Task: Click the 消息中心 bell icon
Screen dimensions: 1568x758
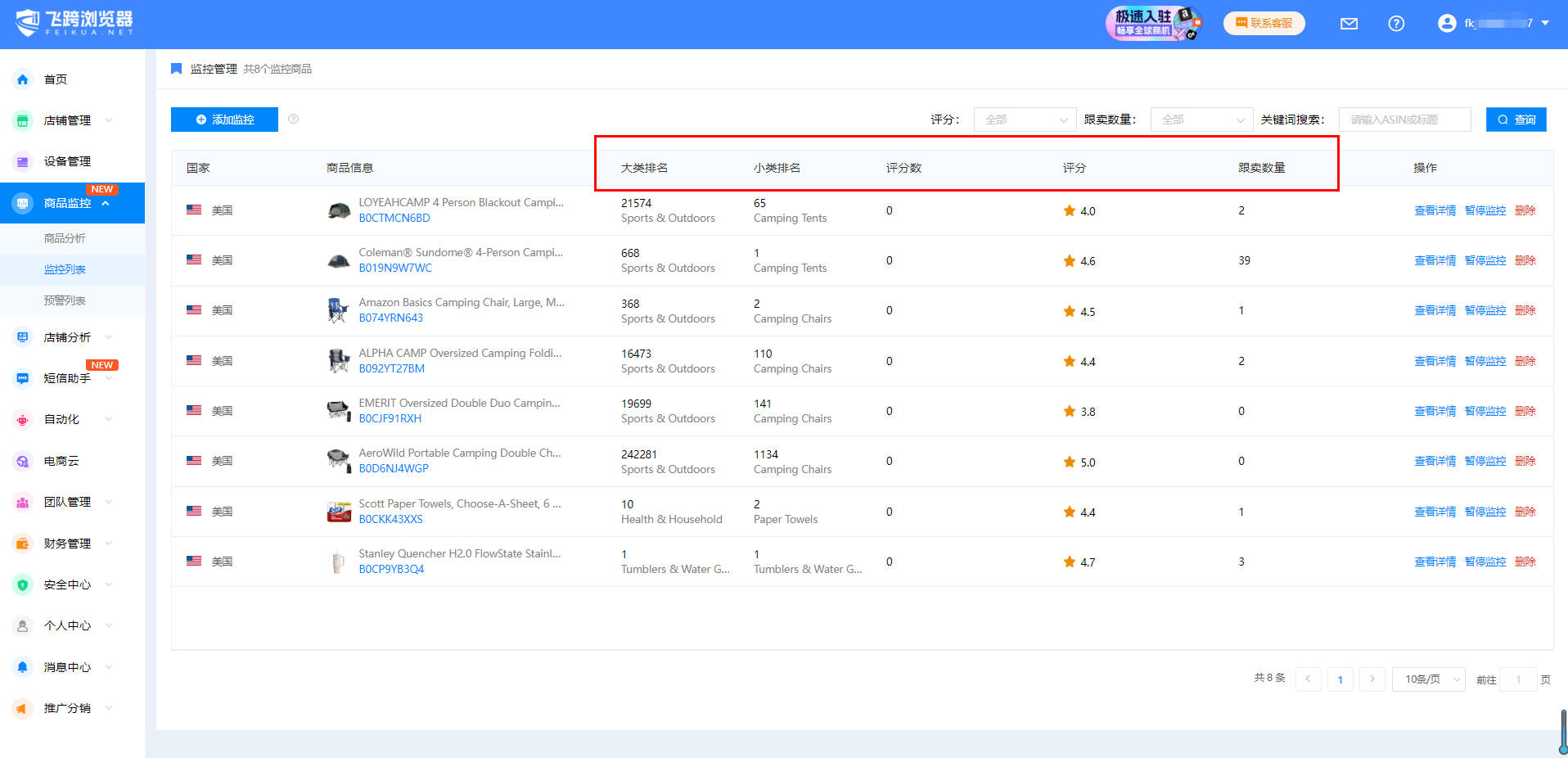Action: tap(23, 667)
